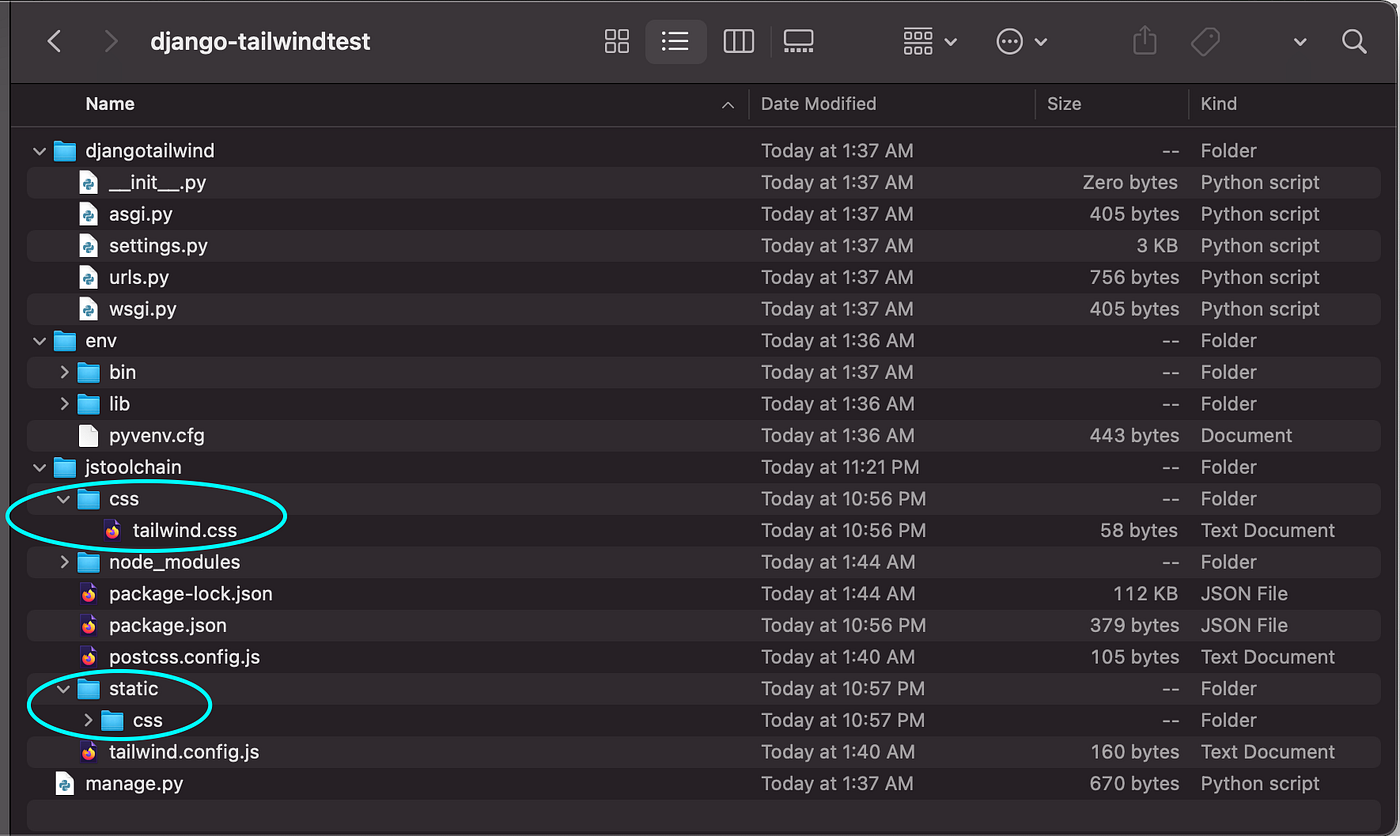Image resolution: width=1400 pixels, height=836 pixels.
Task: Click the Tags toolbar icon
Action: (1205, 41)
